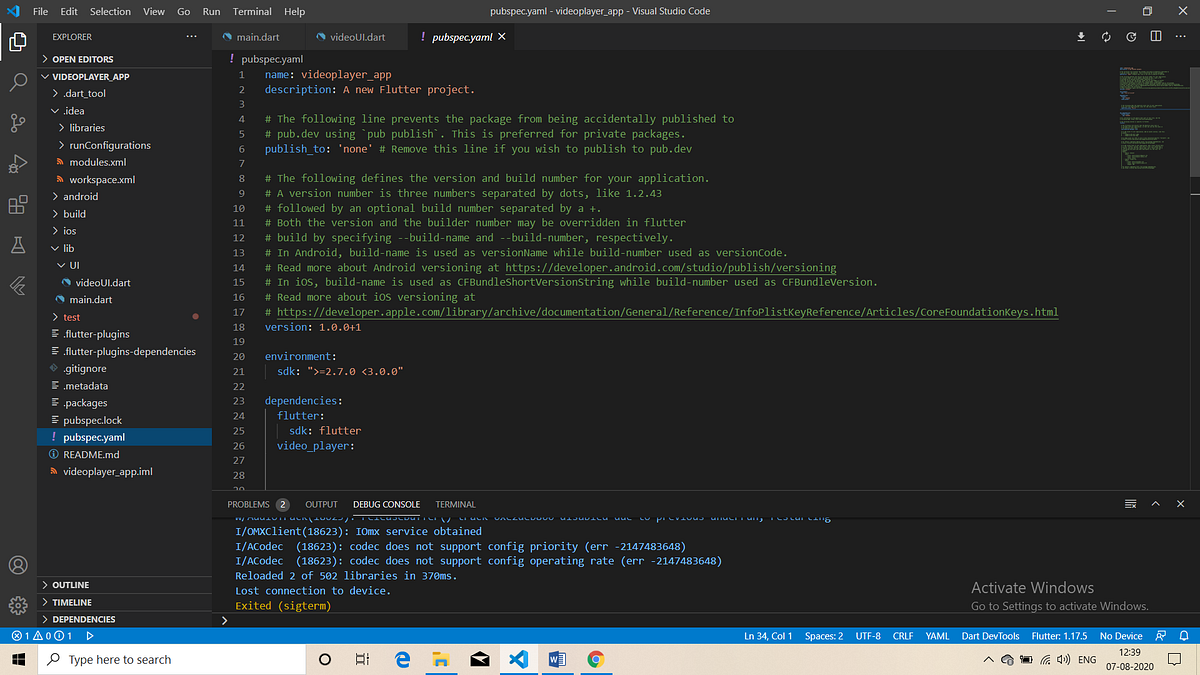
Task: Click No Device selector in status bar
Action: [1121, 636]
